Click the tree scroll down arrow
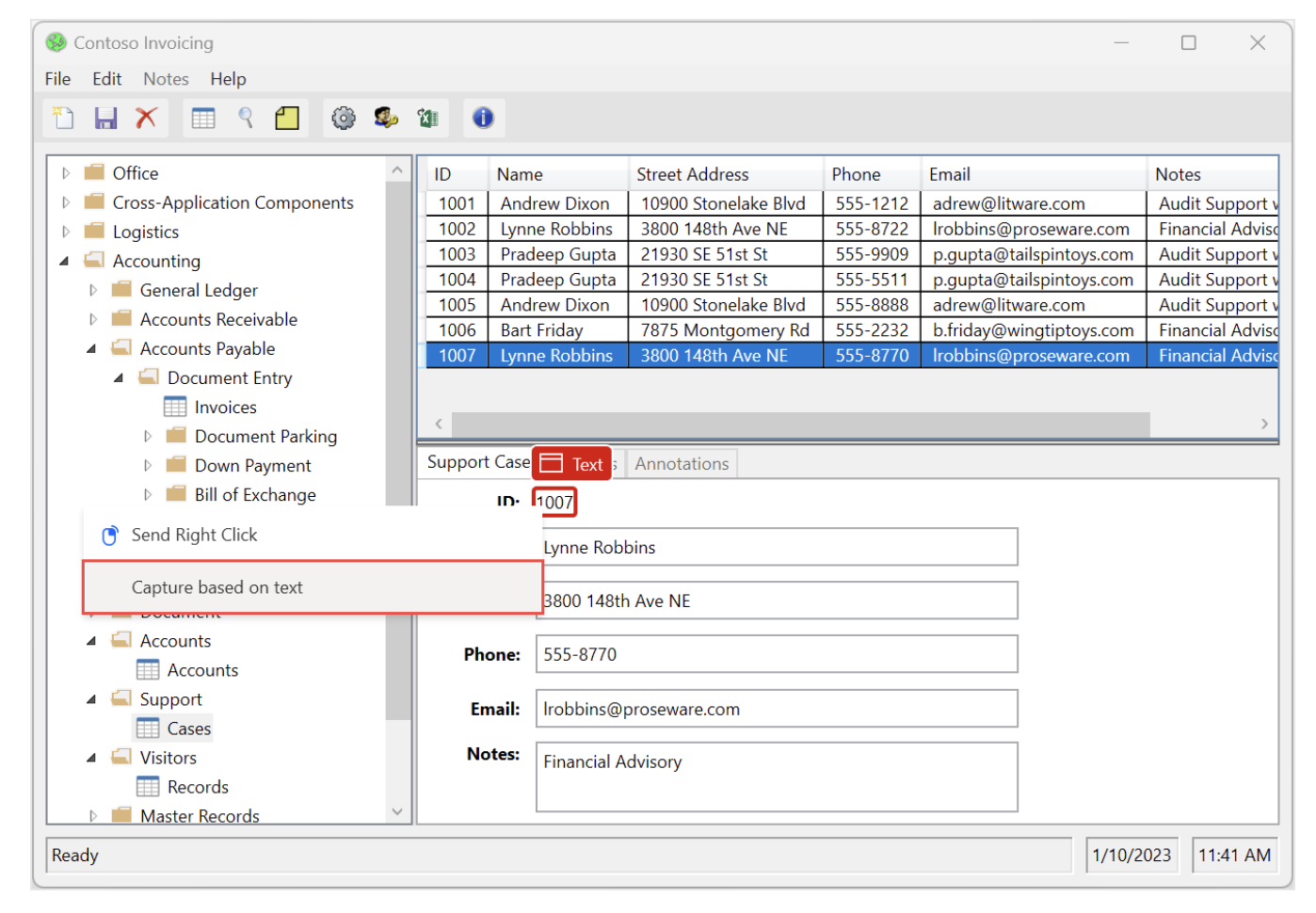1316x913 pixels. (x=397, y=811)
